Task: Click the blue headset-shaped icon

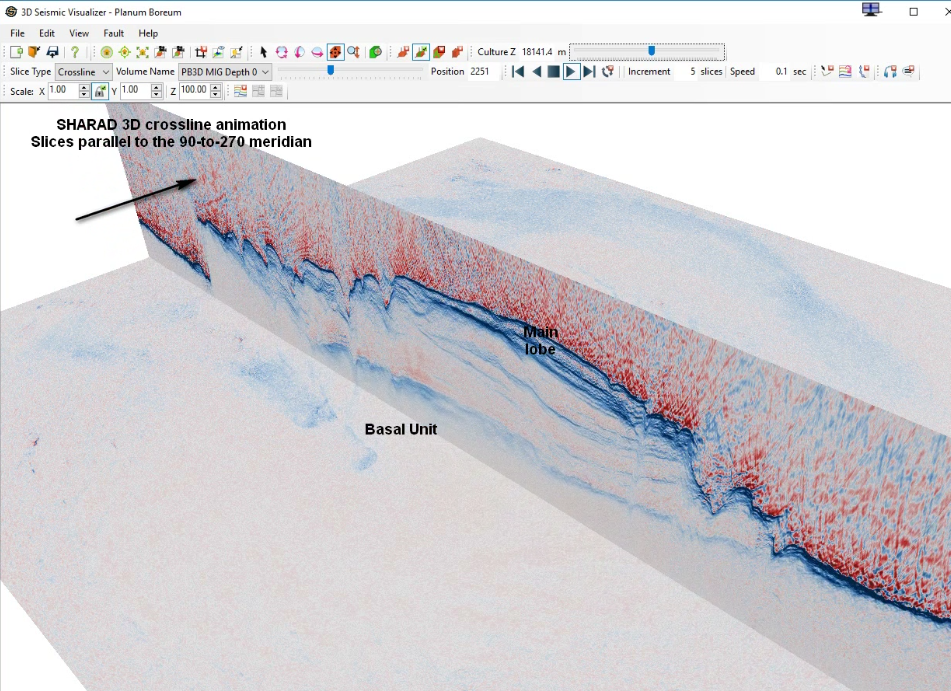Action: click(890, 72)
